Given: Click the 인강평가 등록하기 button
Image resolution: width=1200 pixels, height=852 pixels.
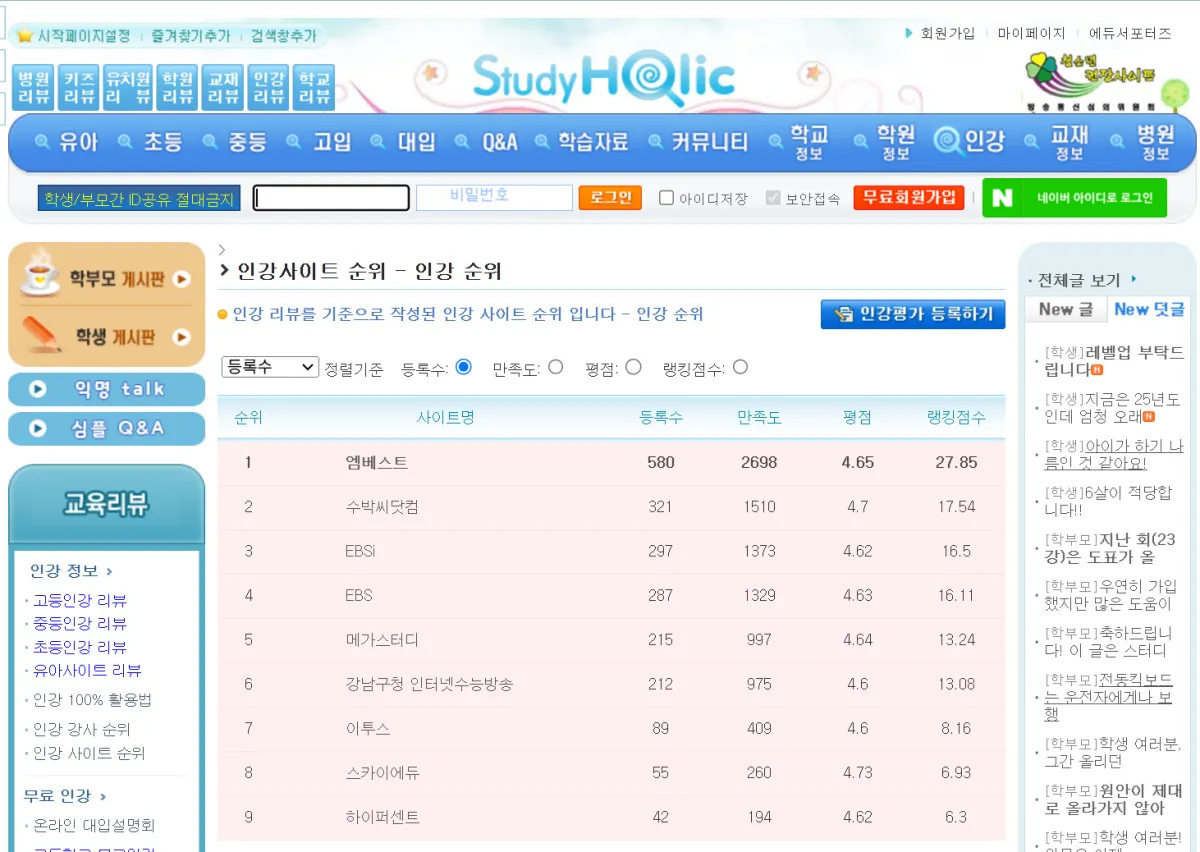Looking at the screenshot, I should click(x=913, y=315).
